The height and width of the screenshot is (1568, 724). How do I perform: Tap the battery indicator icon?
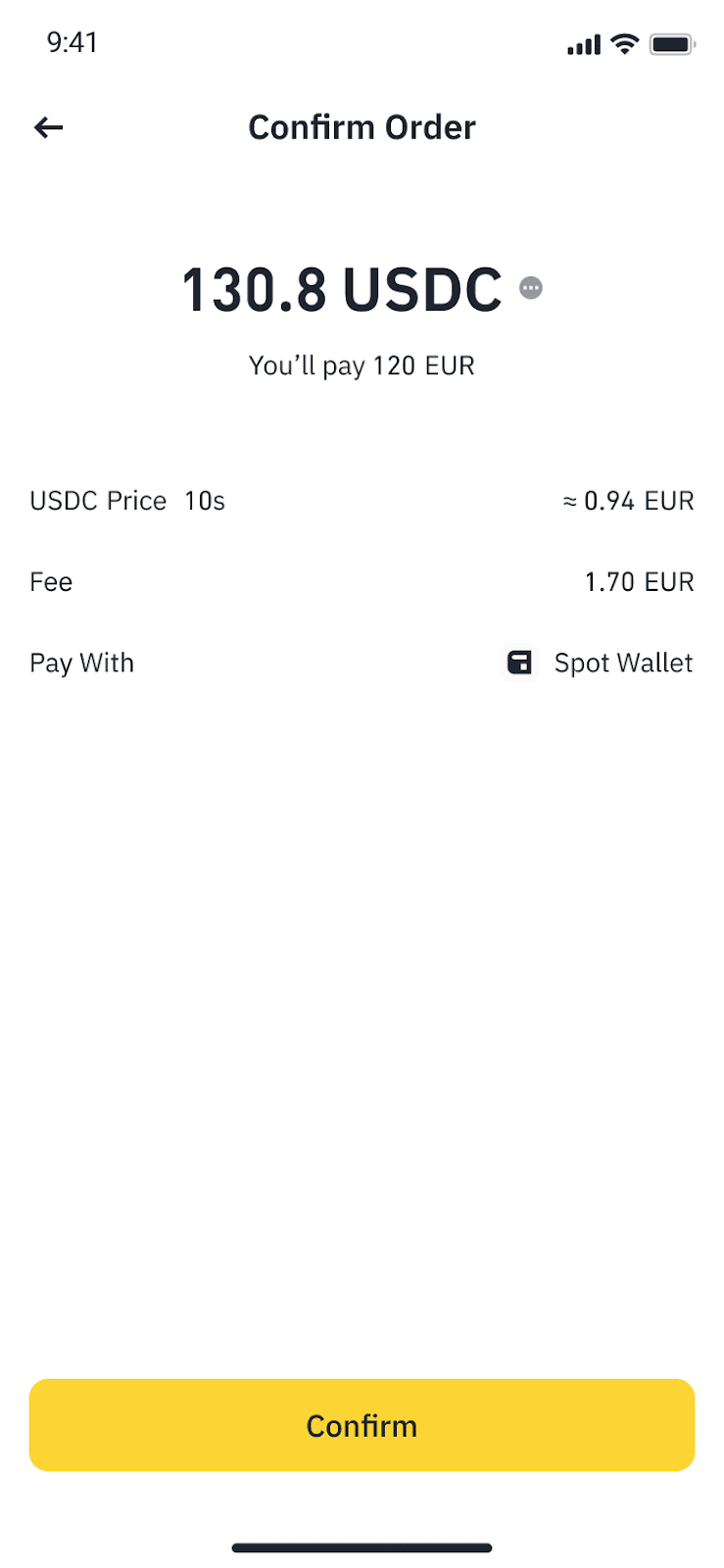[x=672, y=44]
